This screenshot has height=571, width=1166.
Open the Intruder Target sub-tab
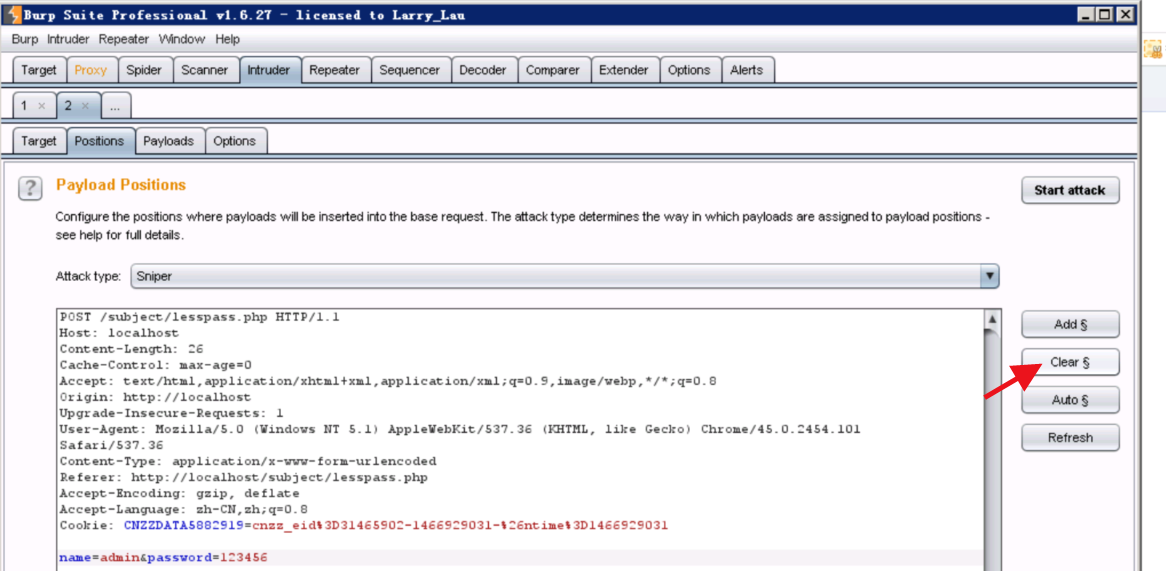click(x=39, y=141)
